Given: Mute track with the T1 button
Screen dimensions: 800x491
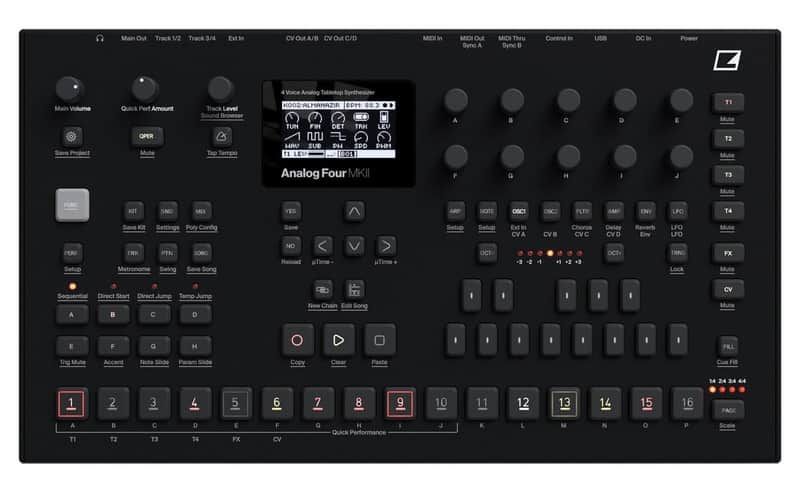Looking at the screenshot, I should pyautogui.click(x=728, y=103).
